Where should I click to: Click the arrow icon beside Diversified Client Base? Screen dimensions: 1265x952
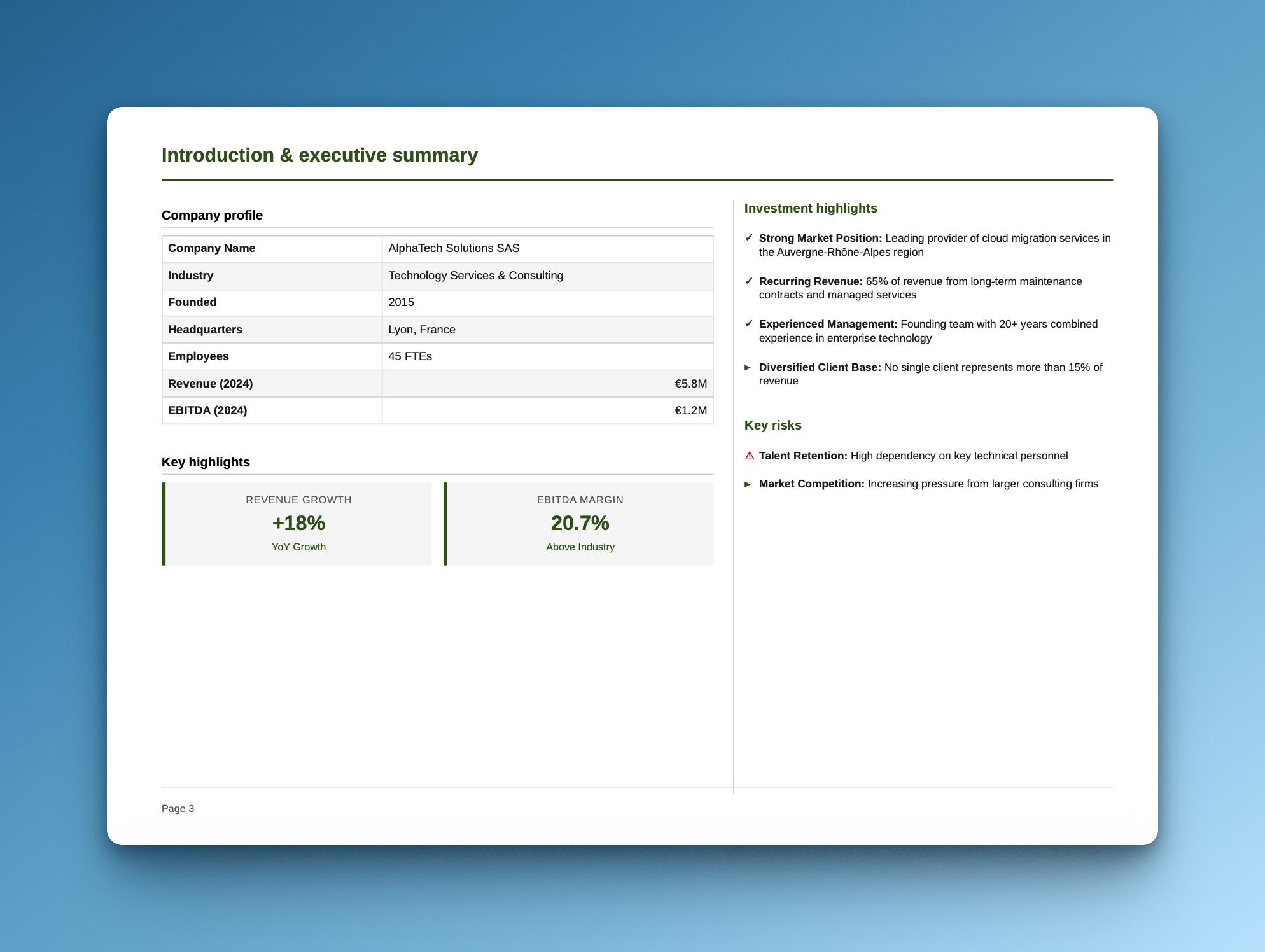click(x=750, y=367)
